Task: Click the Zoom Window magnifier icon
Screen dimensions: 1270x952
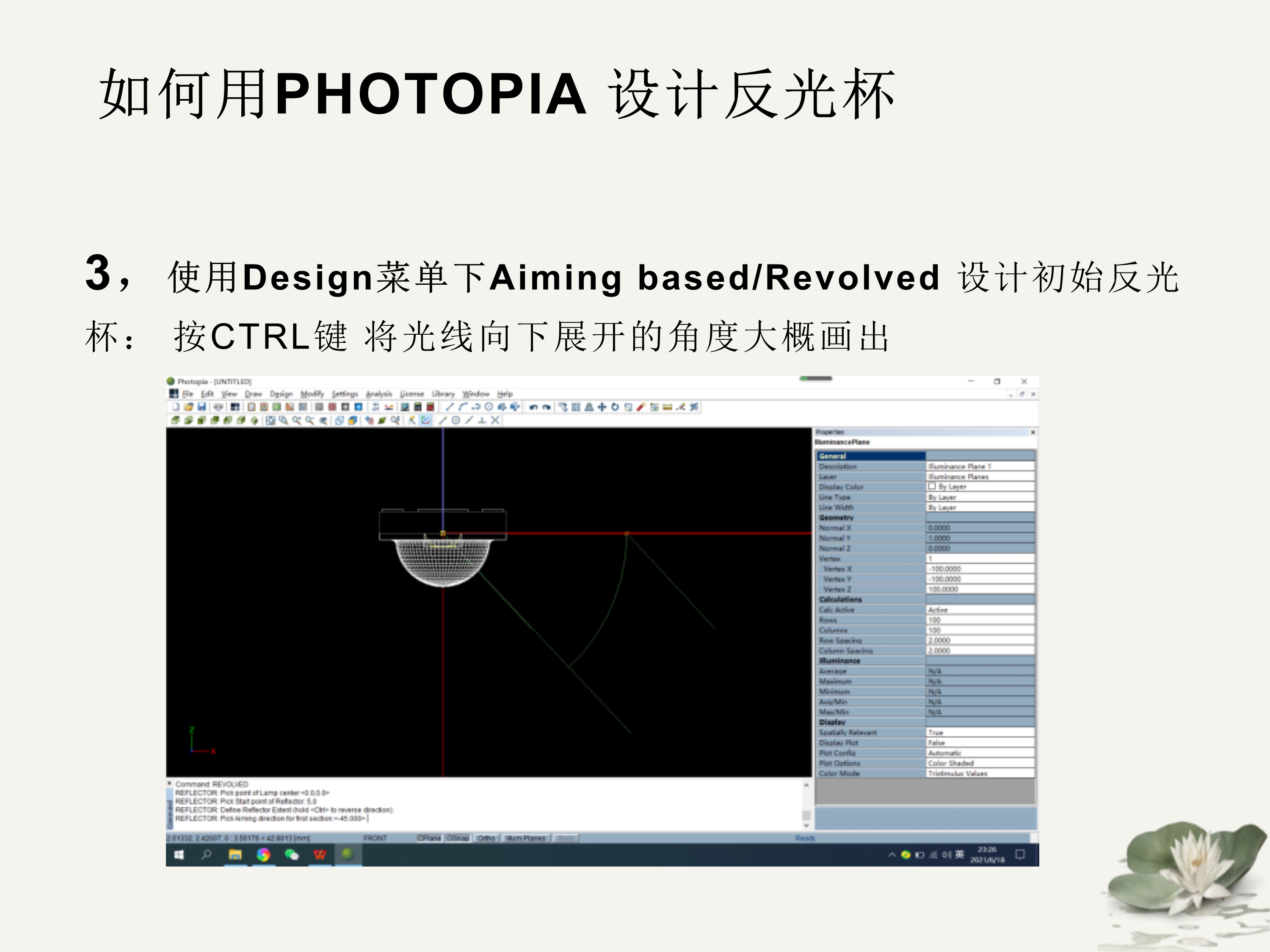Action: [283, 420]
